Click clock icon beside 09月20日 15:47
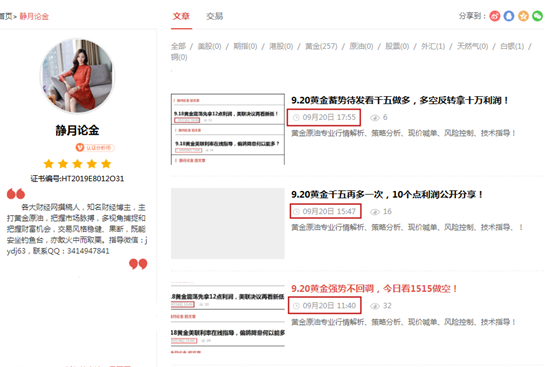The height and width of the screenshot is (367, 550). [296, 212]
